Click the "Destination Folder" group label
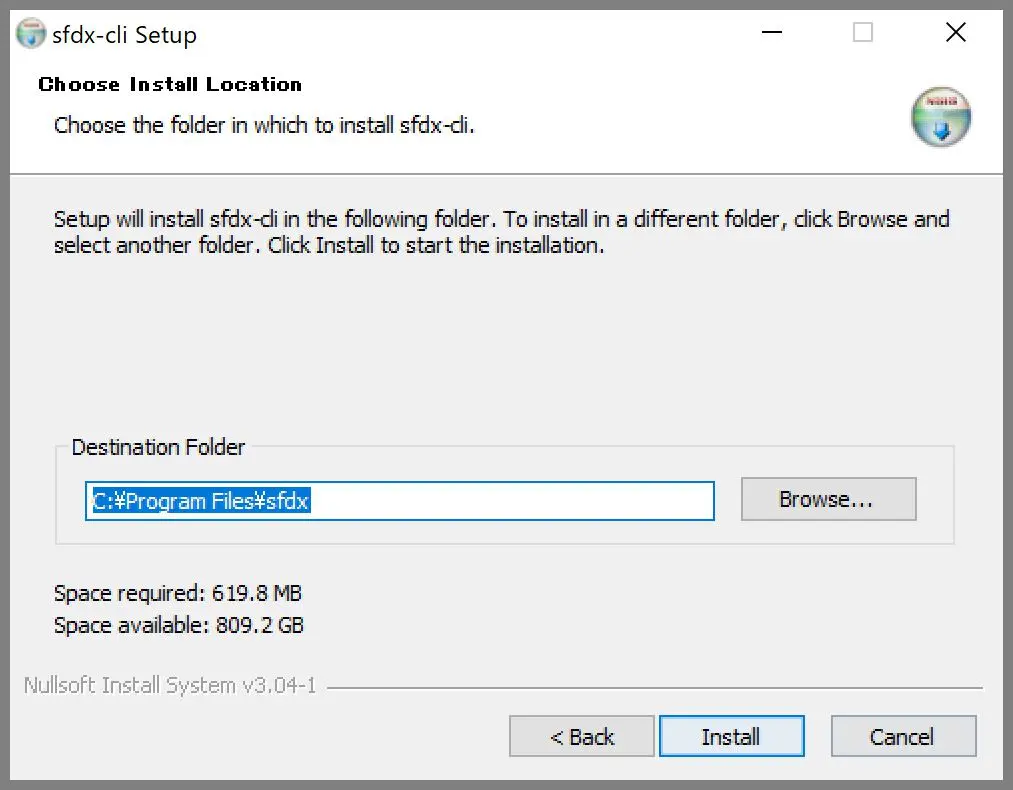The width and height of the screenshot is (1013, 790). 158,447
